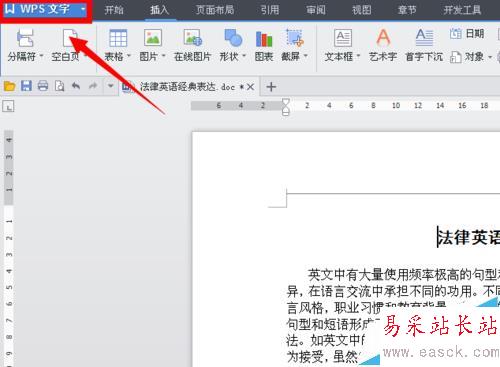Expand the WPS 文字 dropdown arrow
Image resolution: width=500 pixels, height=367 pixels.
pos(83,9)
